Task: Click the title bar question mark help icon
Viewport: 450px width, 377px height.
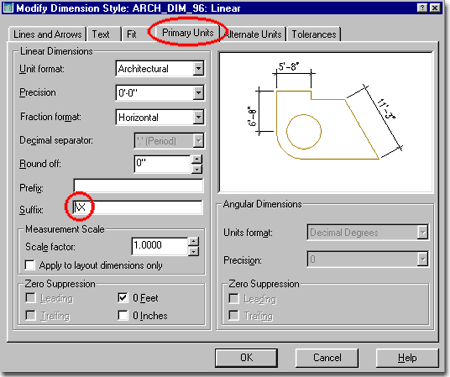Action: (x=422, y=8)
